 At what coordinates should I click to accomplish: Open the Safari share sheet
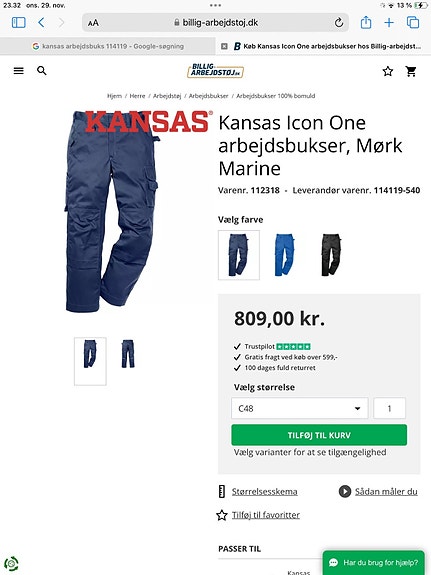point(366,22)
